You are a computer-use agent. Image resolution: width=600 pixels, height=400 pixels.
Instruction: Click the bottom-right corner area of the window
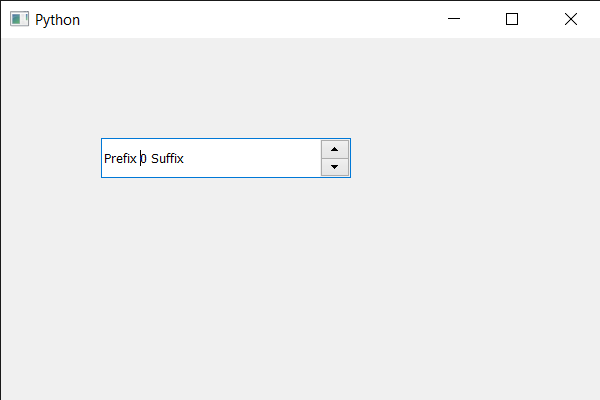pyautogui.click(x=590, y=390)
